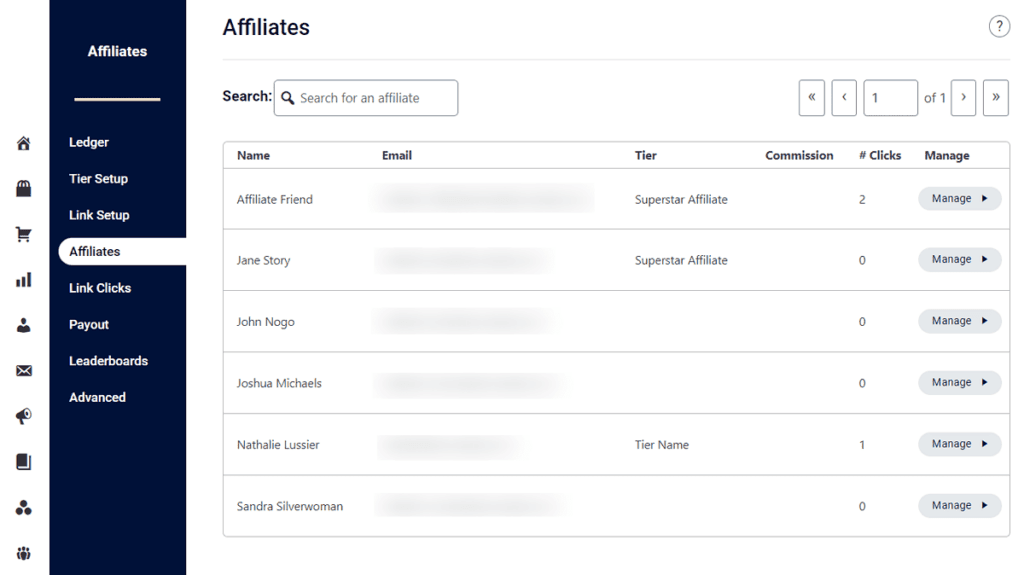Go to first page of affiliates
The height and width of the screenshot is (575, 1024).
812,98
